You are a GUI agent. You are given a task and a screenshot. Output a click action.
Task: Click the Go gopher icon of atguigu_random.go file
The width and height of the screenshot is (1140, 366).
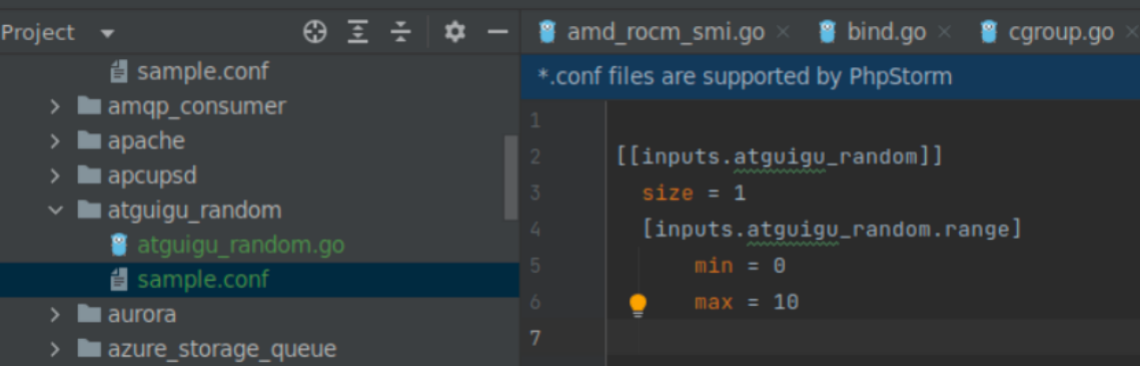(x=119, y=245)
